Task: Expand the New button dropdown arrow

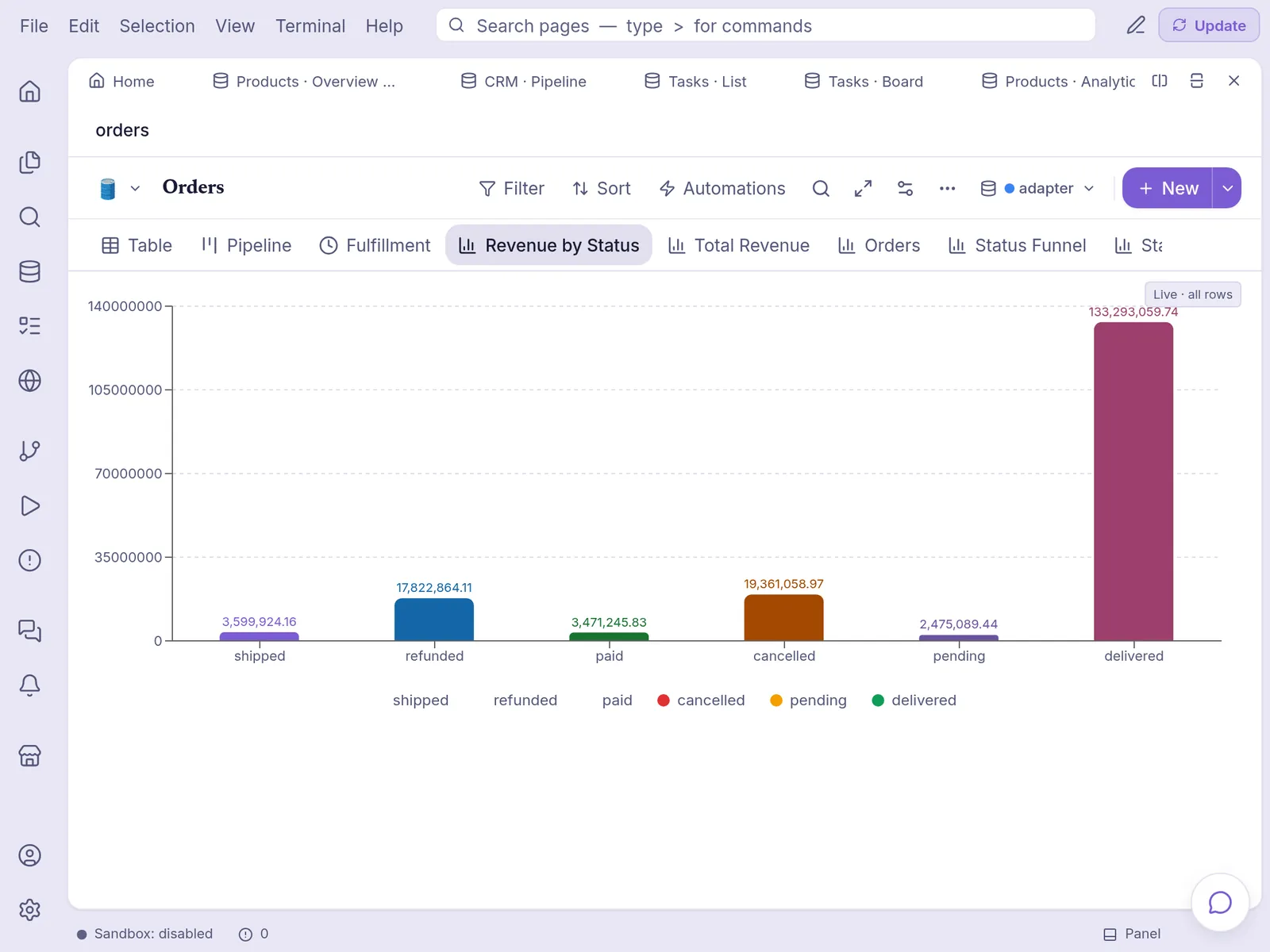Action: (x=1227, y=188)
